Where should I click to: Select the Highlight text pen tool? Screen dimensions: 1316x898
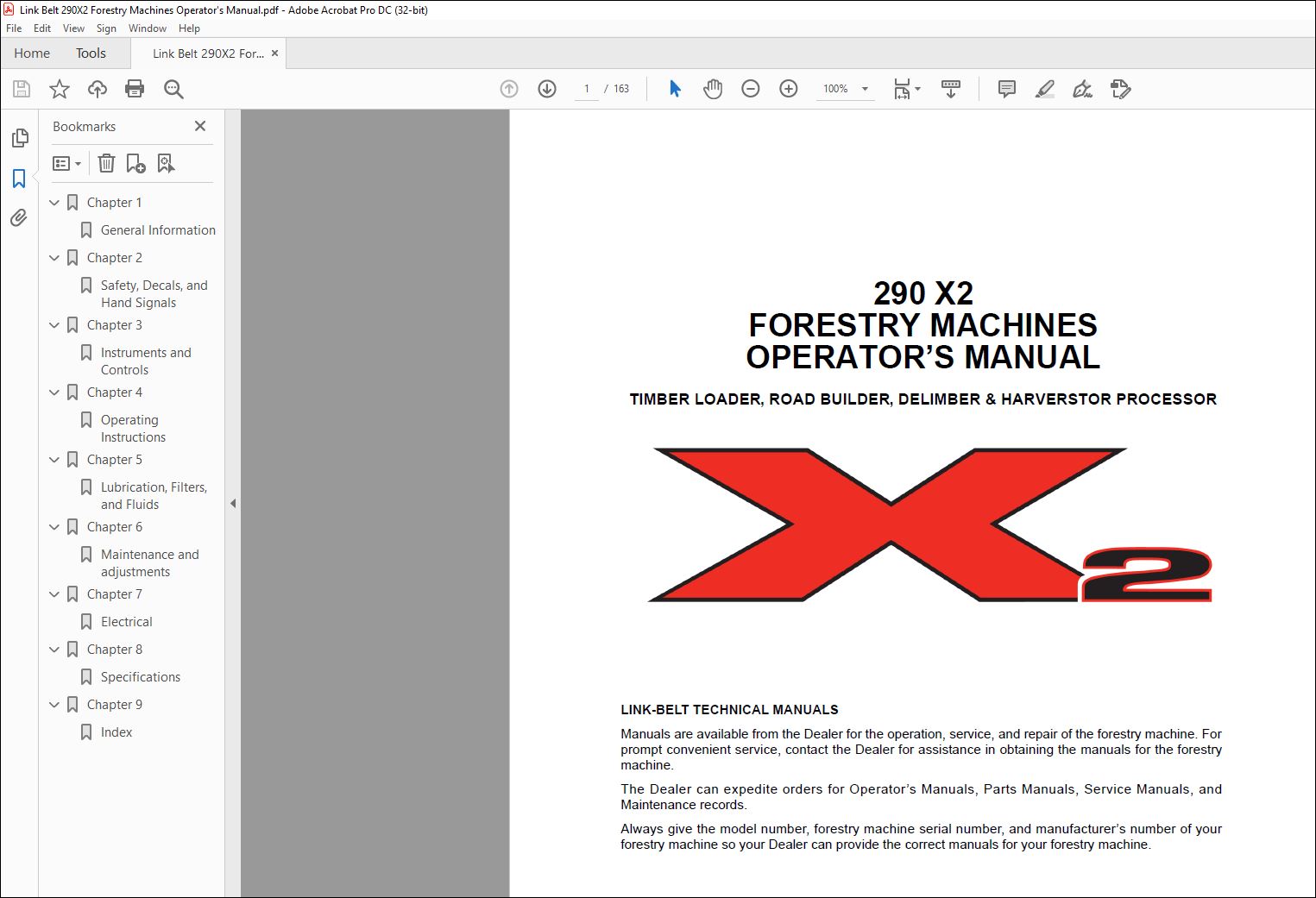click(x=1045, y=89)
